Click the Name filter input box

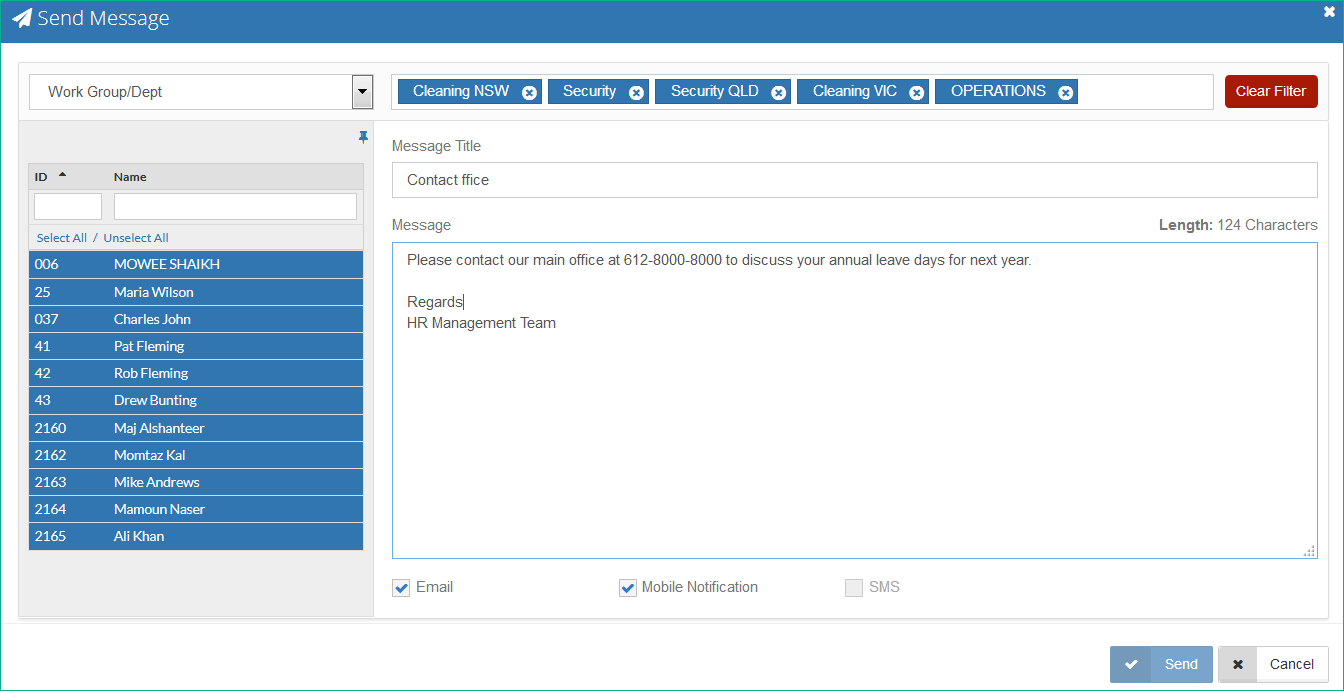click(235, 206)
